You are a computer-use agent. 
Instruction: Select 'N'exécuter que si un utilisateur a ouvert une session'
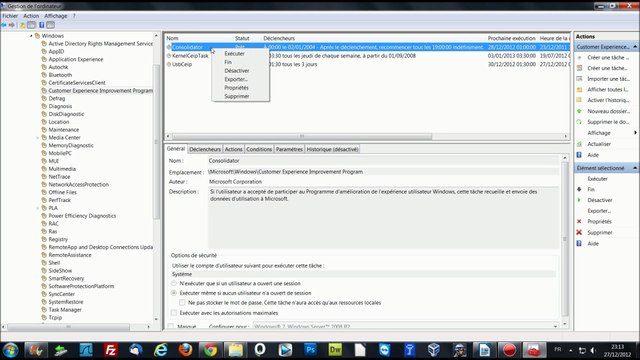tap(174, 283)
